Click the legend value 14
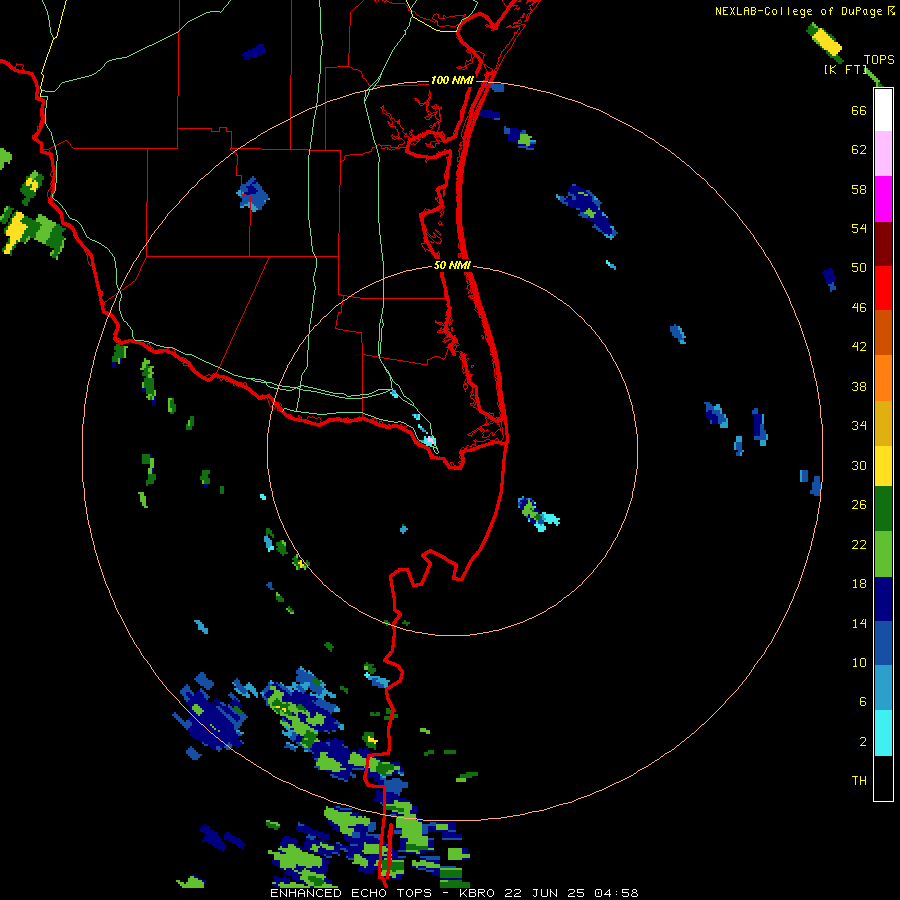900x900 pixels. click(859, 624)
